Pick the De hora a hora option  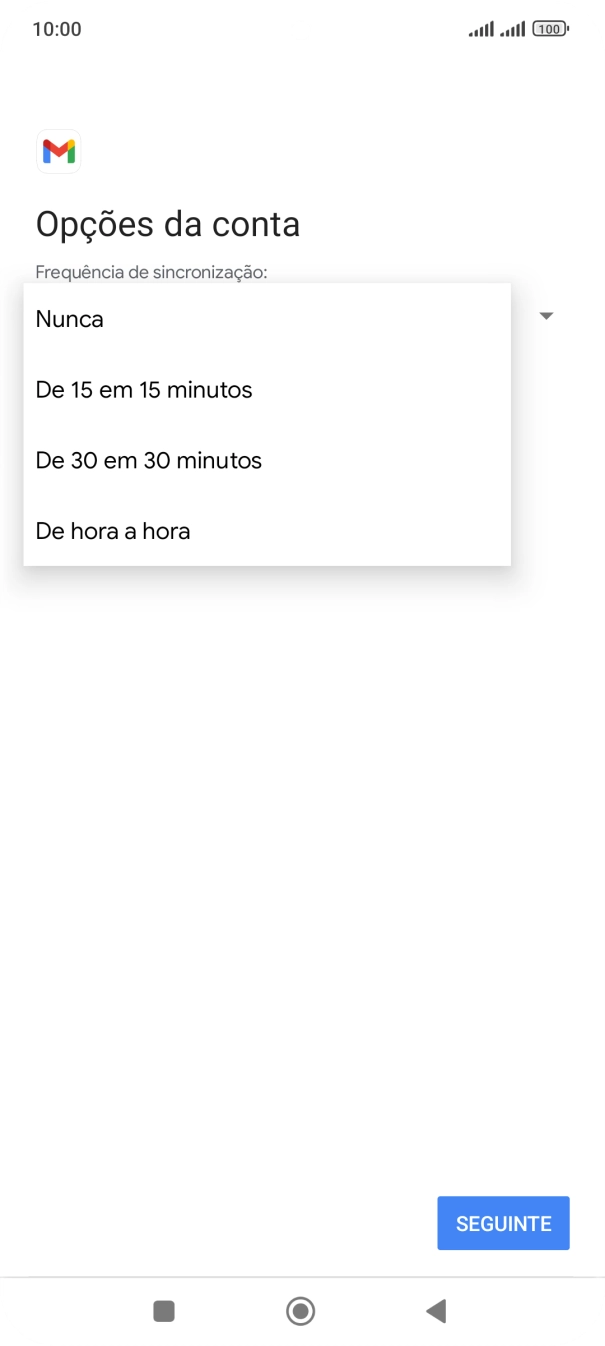pos(112,531)
